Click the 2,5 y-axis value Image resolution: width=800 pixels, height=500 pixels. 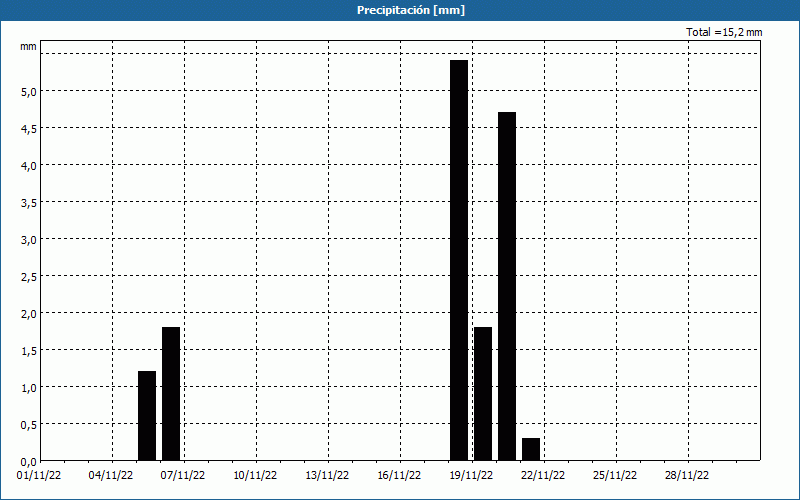[29, 277]
